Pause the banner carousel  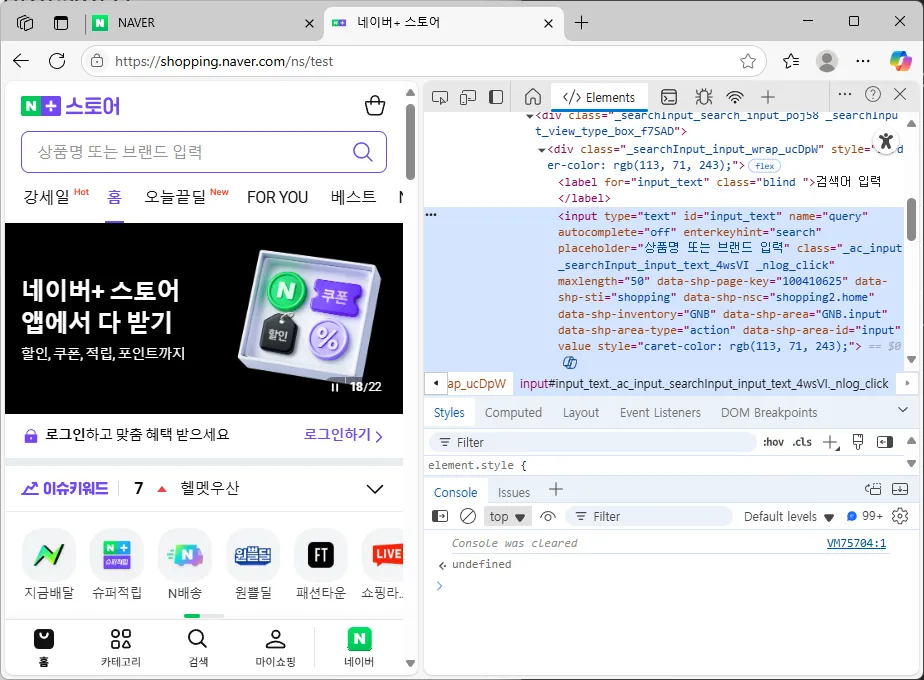(335, 387)
